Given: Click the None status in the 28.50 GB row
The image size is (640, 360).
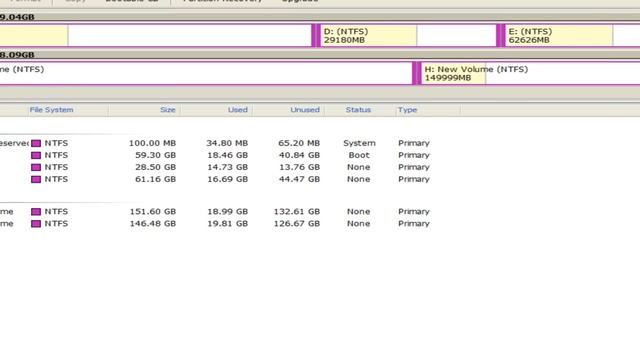Looking at the screenshot, I should (x=358, y=167).
